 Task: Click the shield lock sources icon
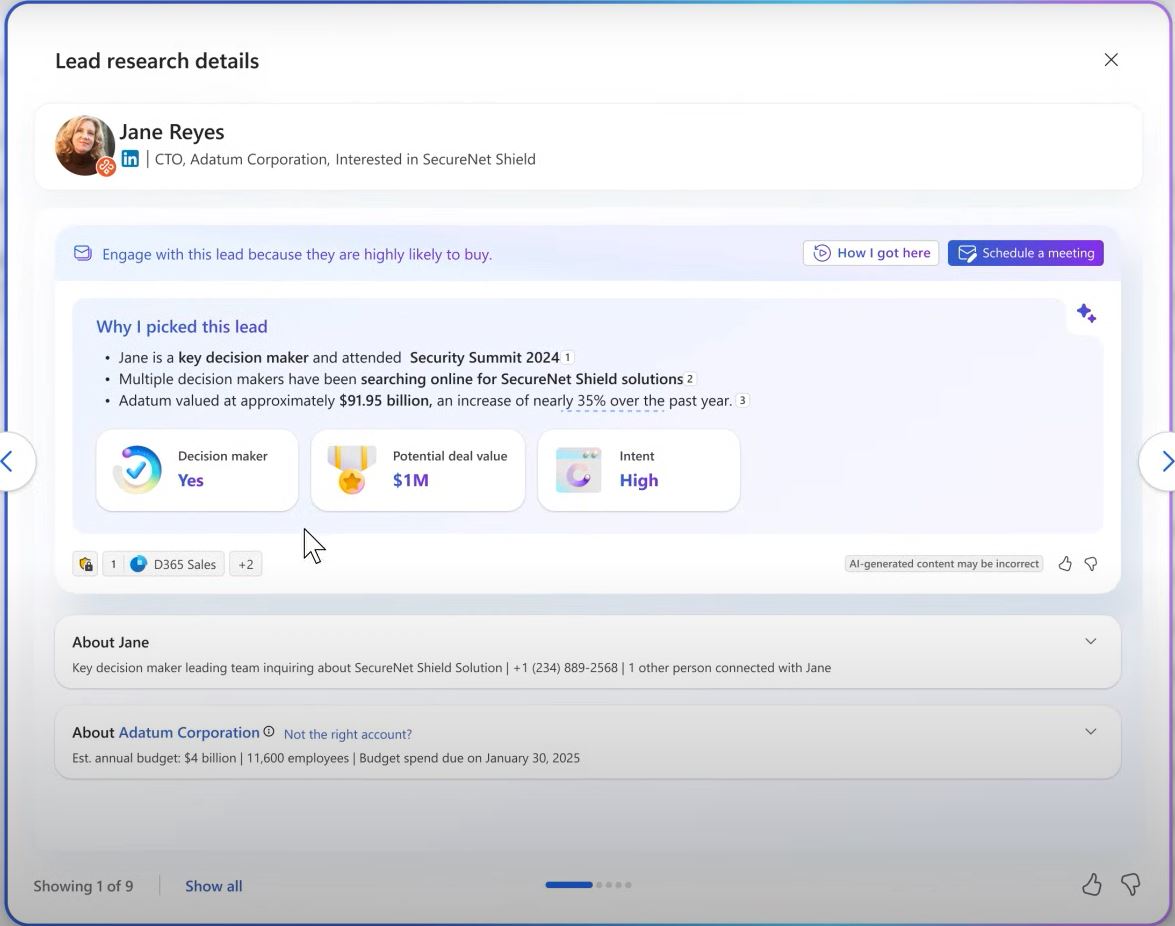pos(85,564)
